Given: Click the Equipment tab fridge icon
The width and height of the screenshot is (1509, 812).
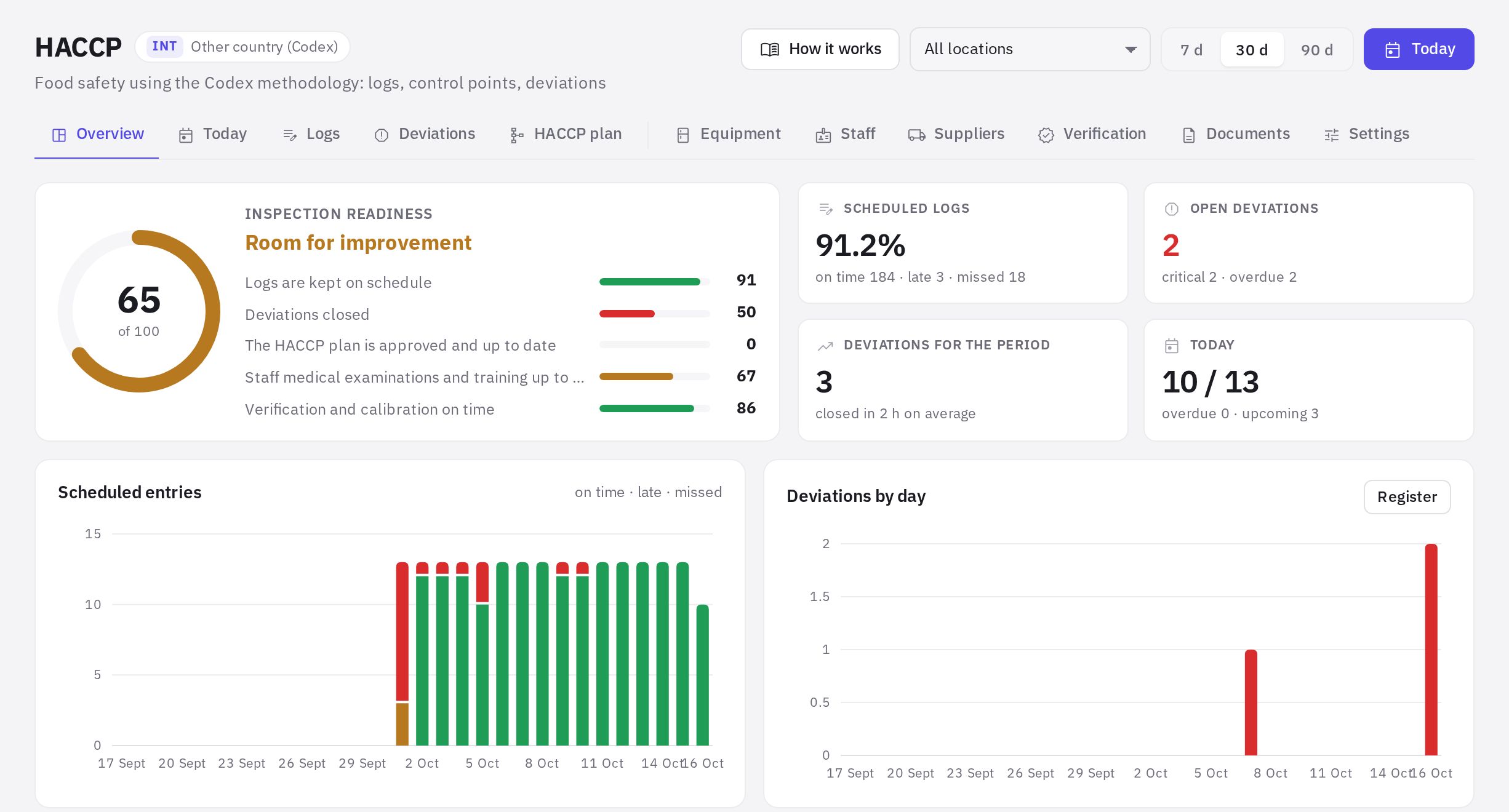Looking at the screenshot, I should click(x=683, y=135).
